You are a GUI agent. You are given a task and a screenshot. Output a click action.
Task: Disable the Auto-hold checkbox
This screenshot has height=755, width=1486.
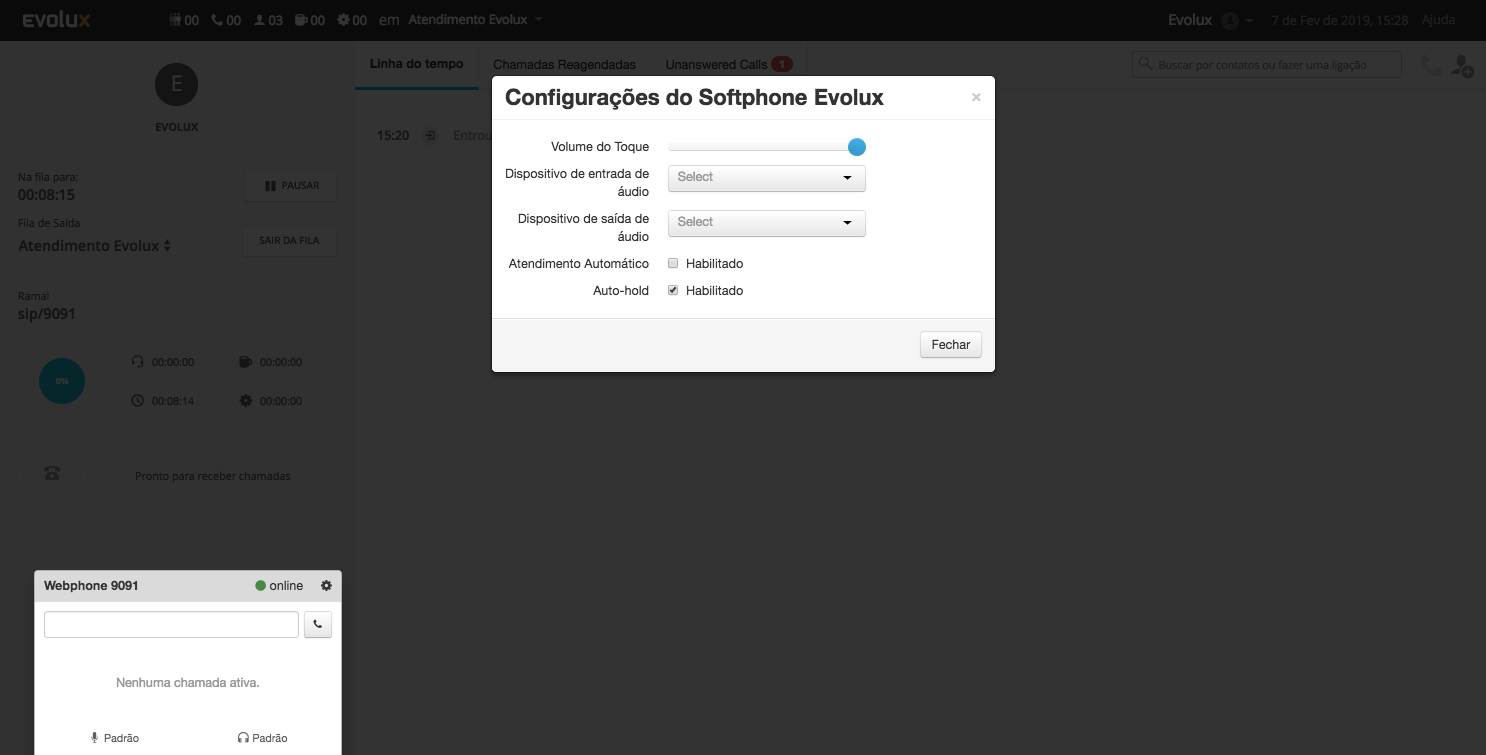pyautogui.click(x=673, y=291)
